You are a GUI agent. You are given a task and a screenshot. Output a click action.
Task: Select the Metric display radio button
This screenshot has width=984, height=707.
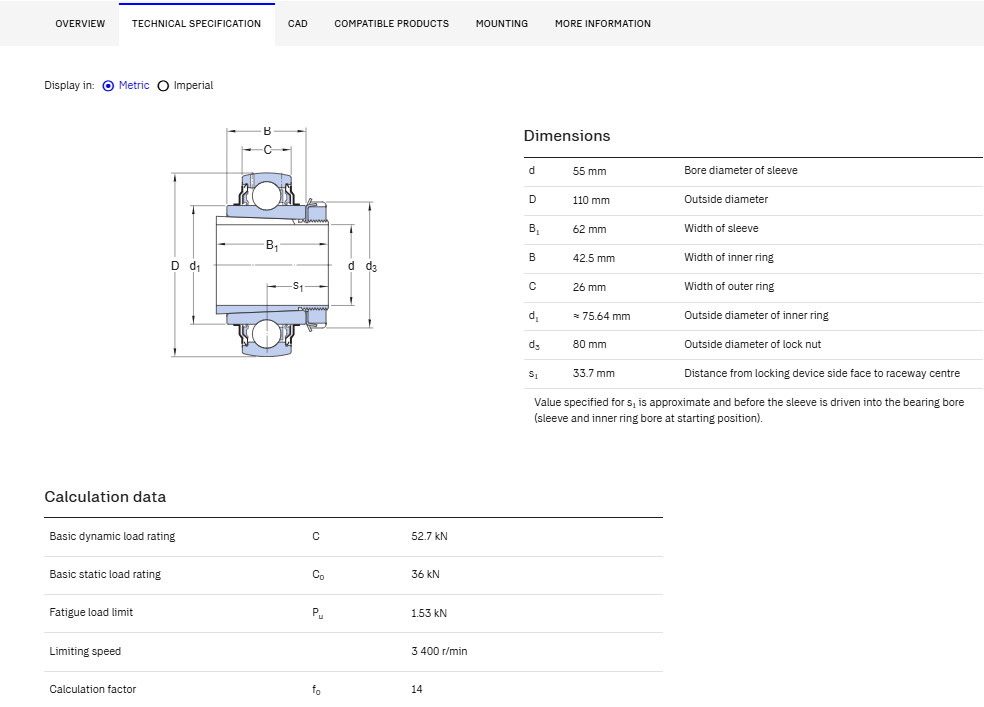click(109, 86)
